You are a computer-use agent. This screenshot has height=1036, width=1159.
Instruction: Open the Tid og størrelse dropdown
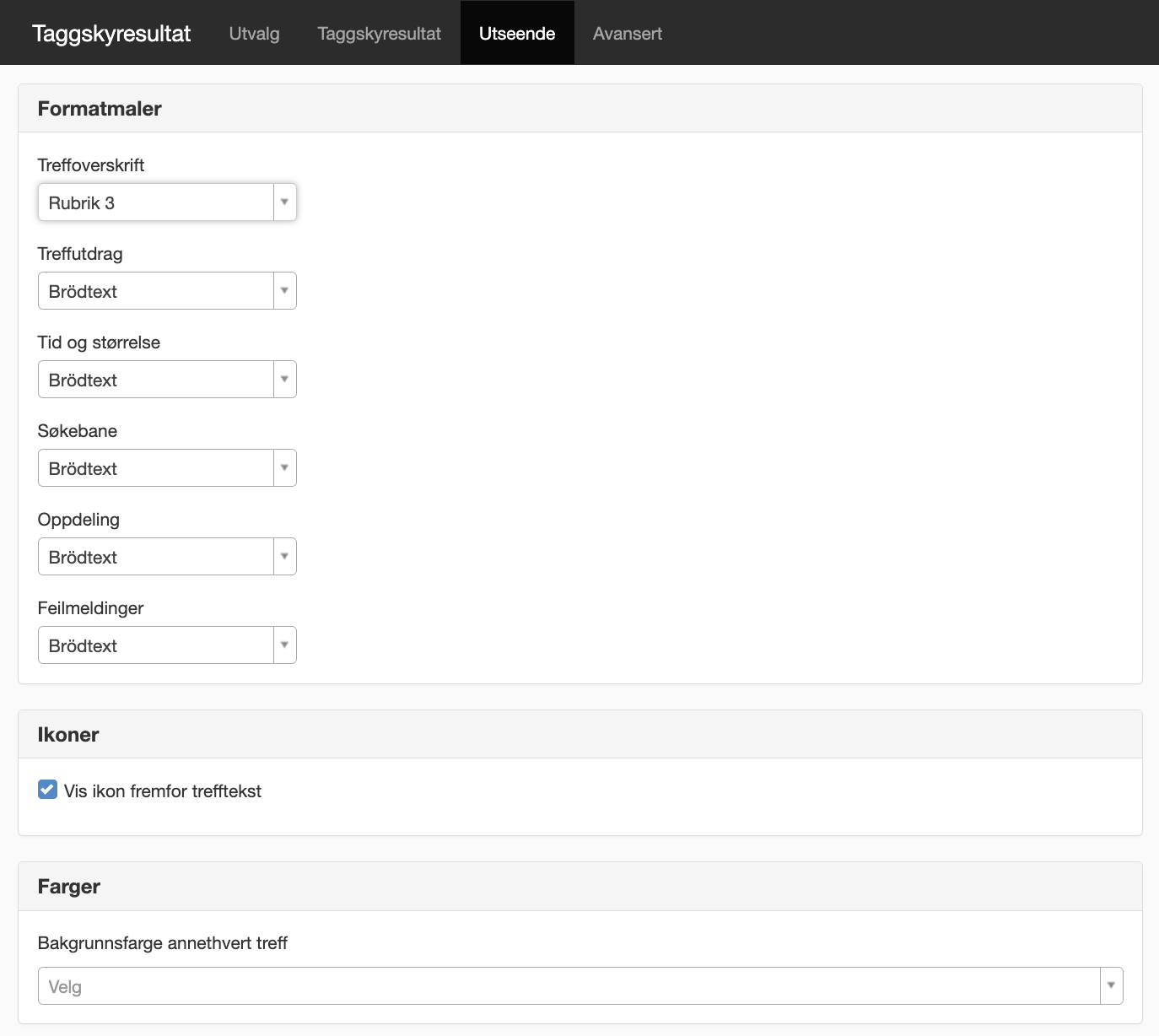[x=167, y=380]
